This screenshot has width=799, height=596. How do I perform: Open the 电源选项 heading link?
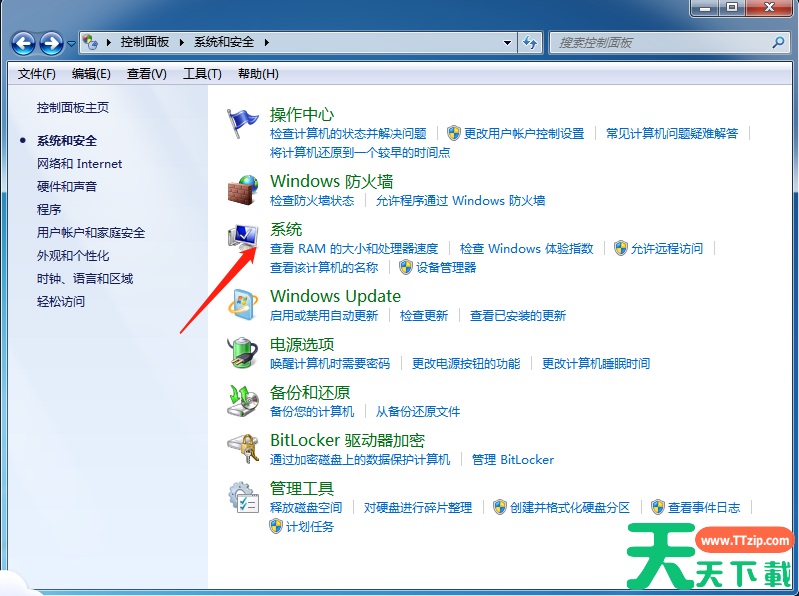tap(302, 344)
